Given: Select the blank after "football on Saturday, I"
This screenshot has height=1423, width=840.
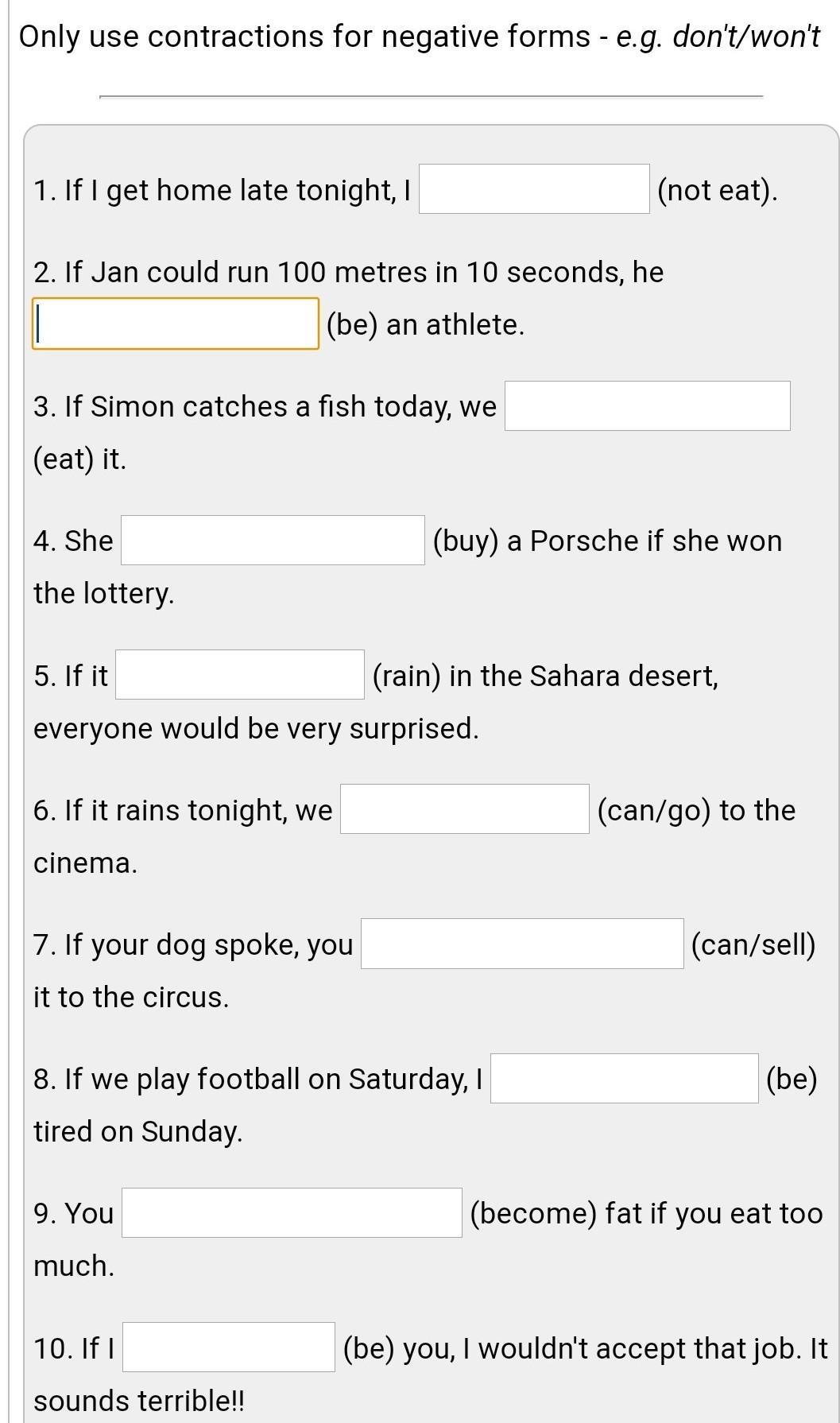Looking at the screenshot, I should click(x=624, y=1079).
